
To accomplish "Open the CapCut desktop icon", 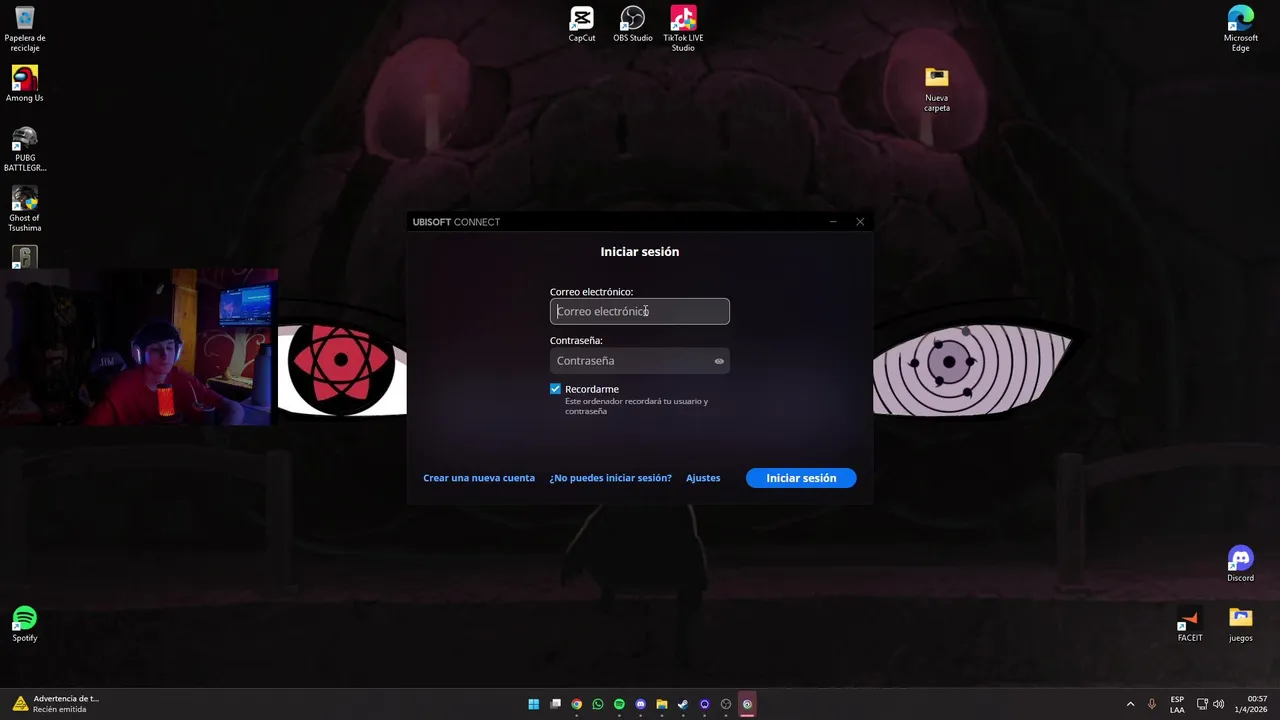I will coord(582,25).
